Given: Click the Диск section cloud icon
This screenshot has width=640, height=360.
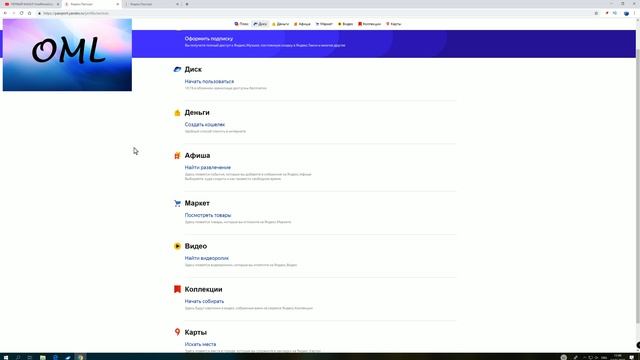Looking at the screenshot, I should click(x=177, y=69).
